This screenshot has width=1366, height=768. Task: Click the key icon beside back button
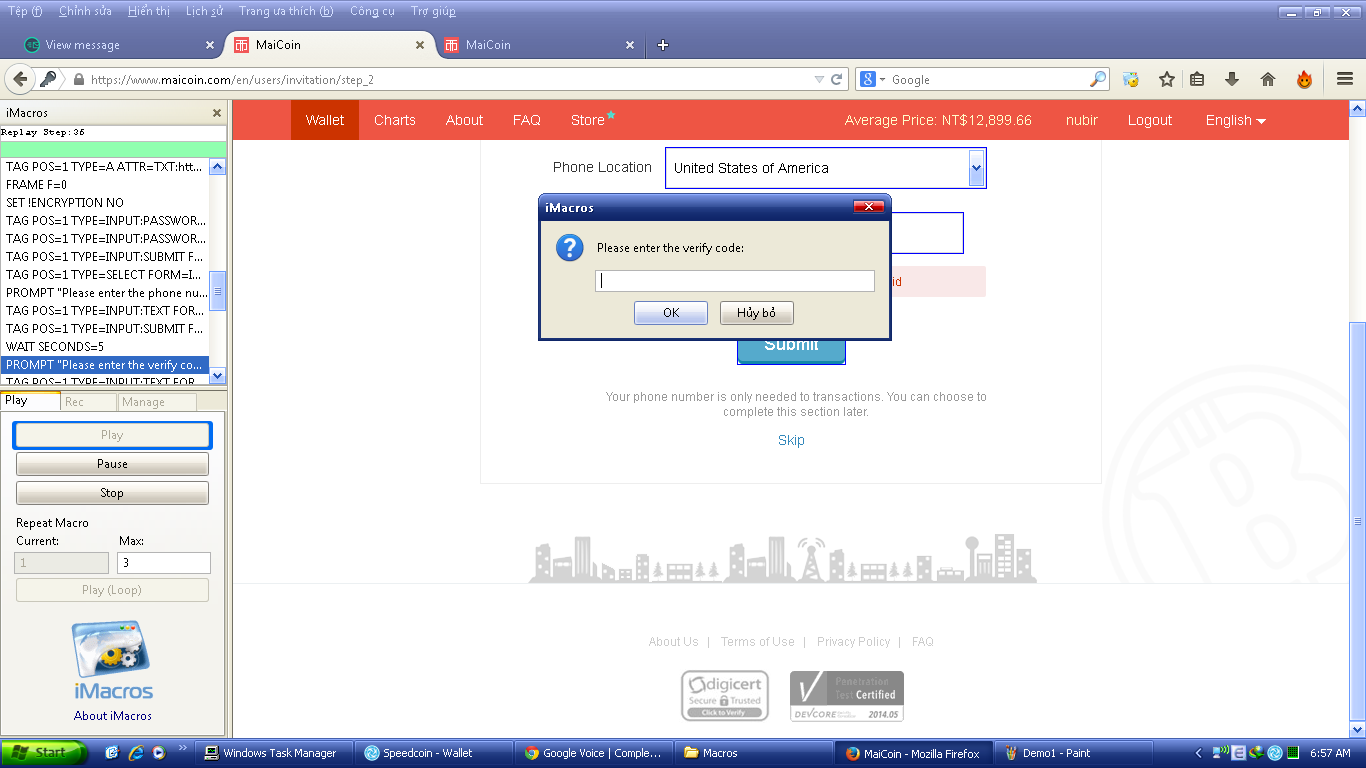47,79
